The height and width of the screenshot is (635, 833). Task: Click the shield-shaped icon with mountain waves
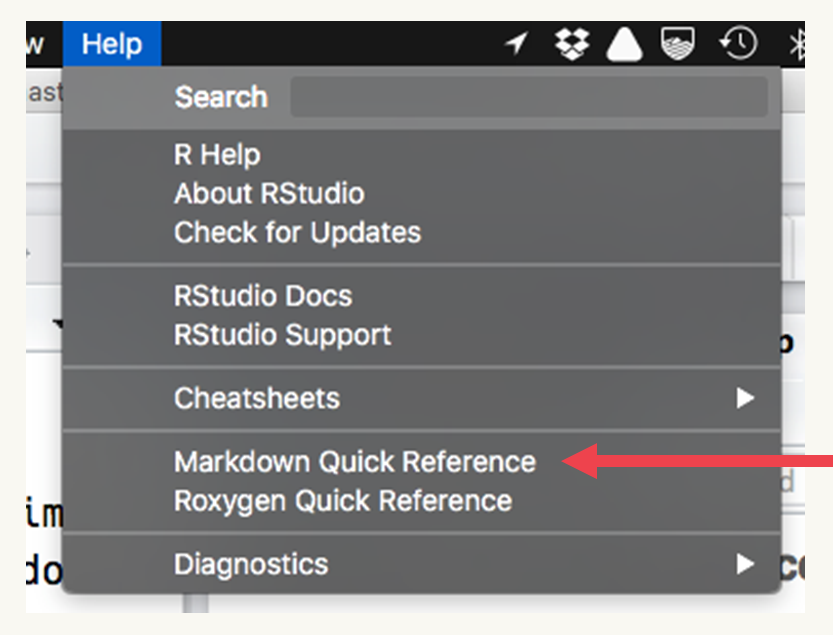[x=680, y=44]
